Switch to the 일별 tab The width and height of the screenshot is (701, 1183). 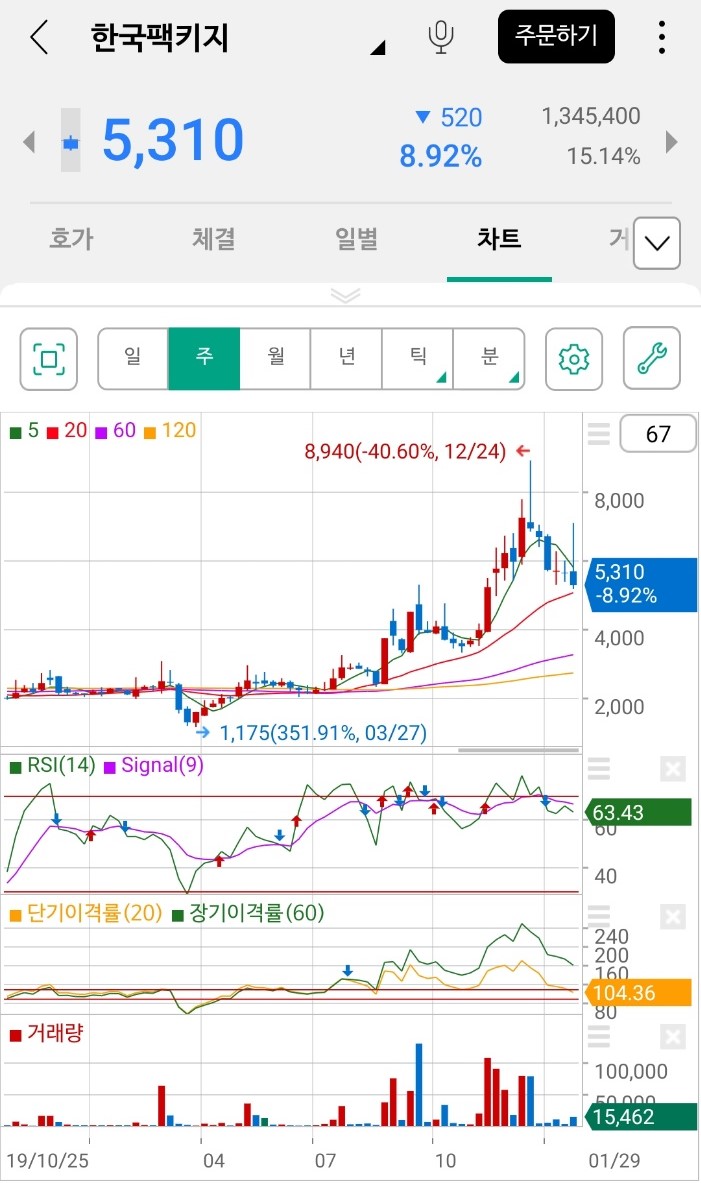click(x=356, y=239)
